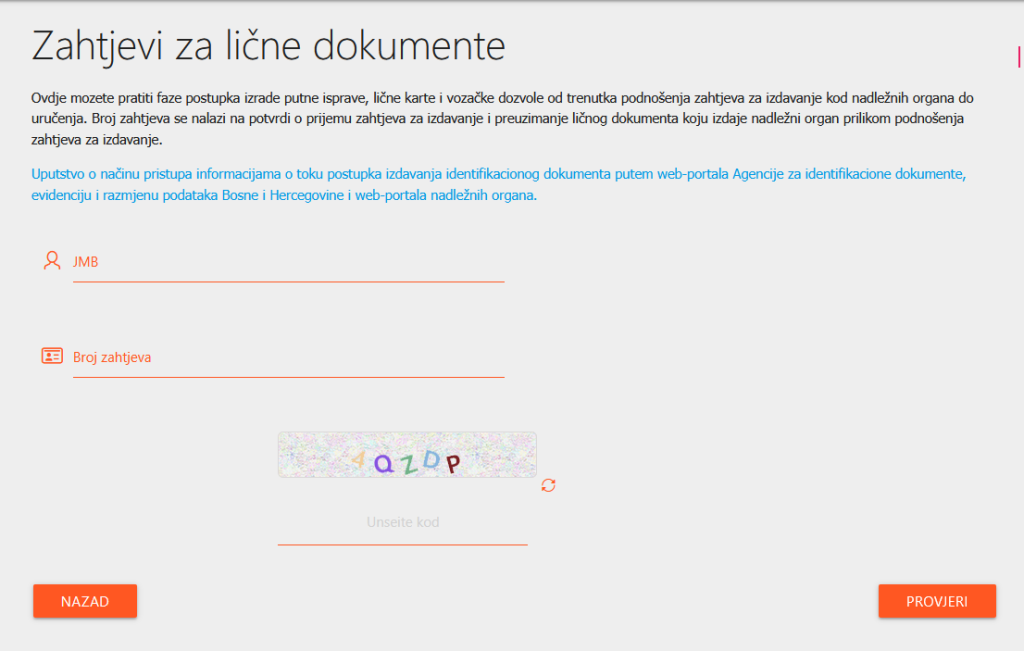This screenshot has height=651, width=1024.
Task: Refresh the captcha with the circular arrows icon
Action: (548, 485)
